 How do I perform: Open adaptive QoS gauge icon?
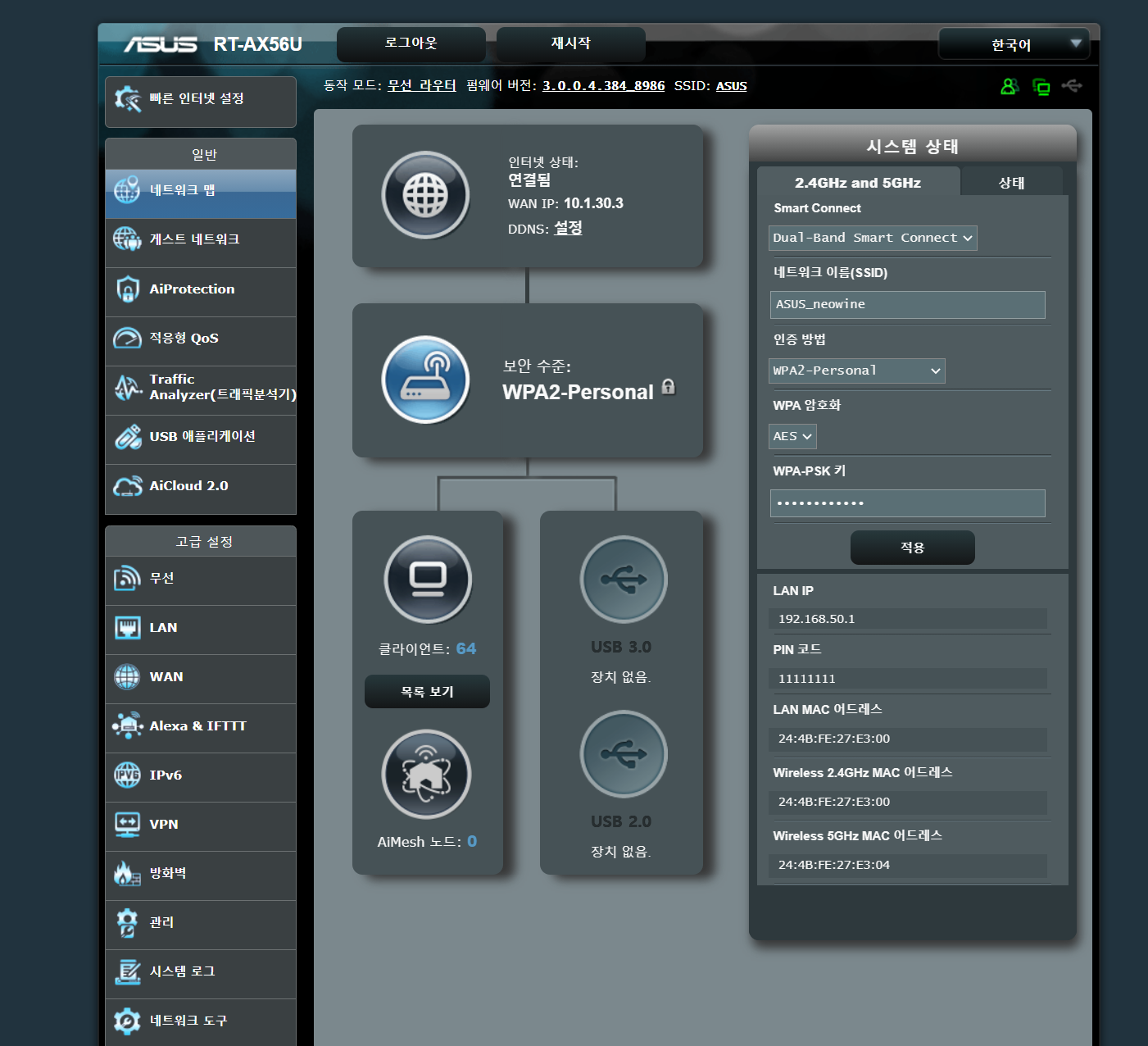(x=127, y=338)
